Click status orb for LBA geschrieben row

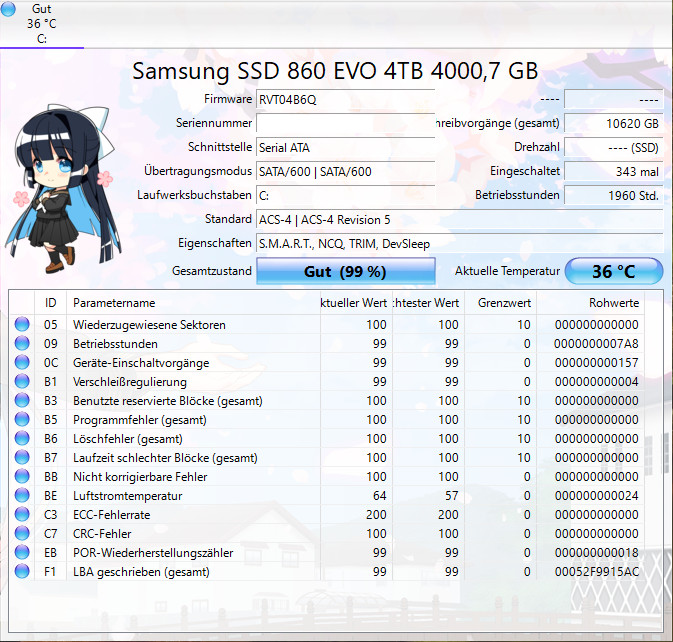tap(22, 572)
